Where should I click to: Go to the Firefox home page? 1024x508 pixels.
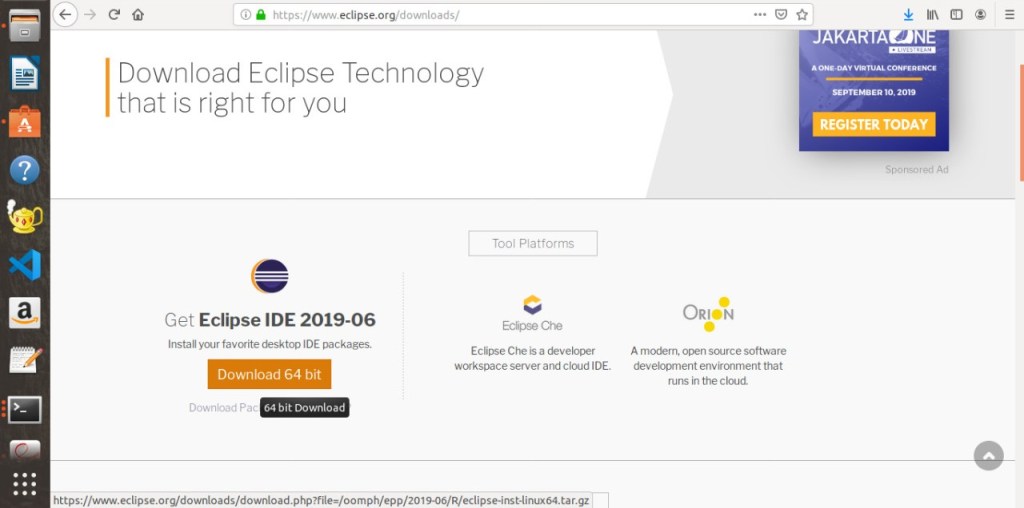(138, 15)
